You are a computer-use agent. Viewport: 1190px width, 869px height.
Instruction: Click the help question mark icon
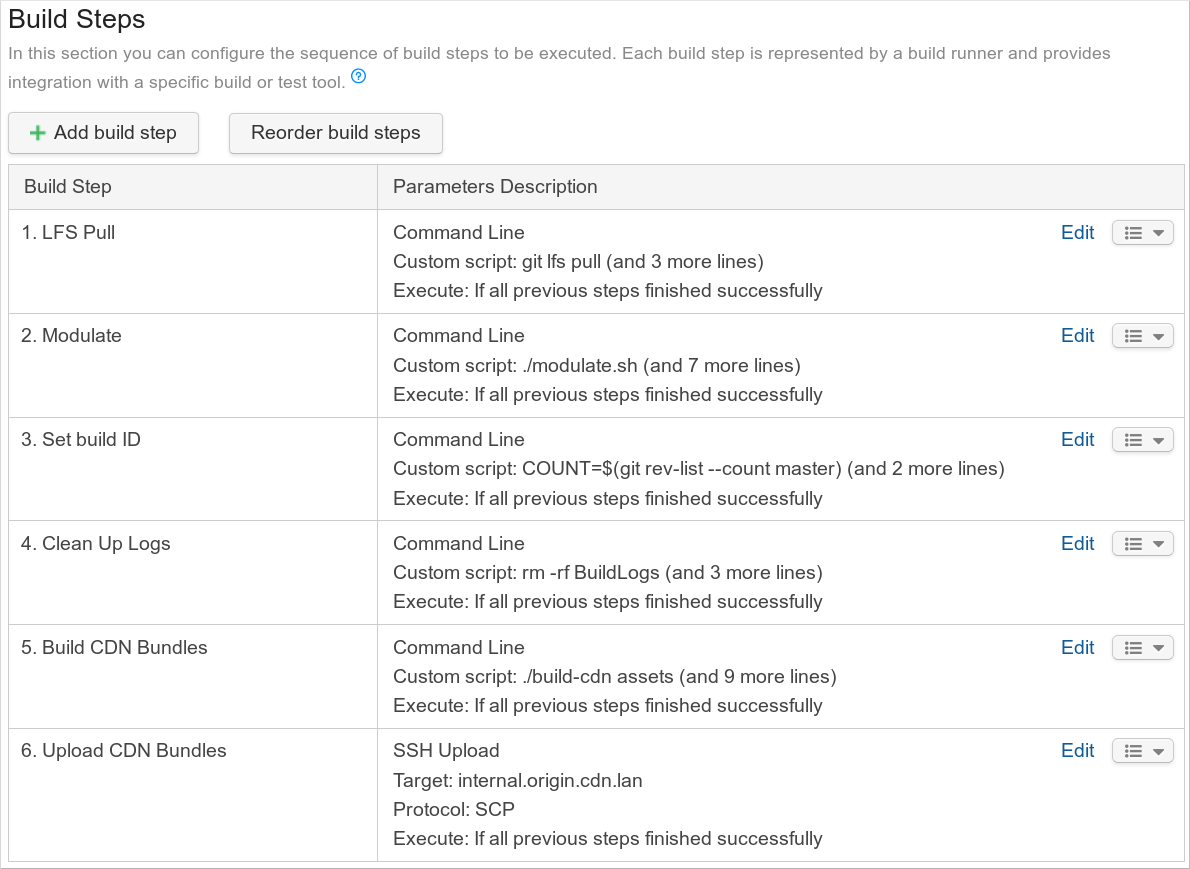coord(358,77)
